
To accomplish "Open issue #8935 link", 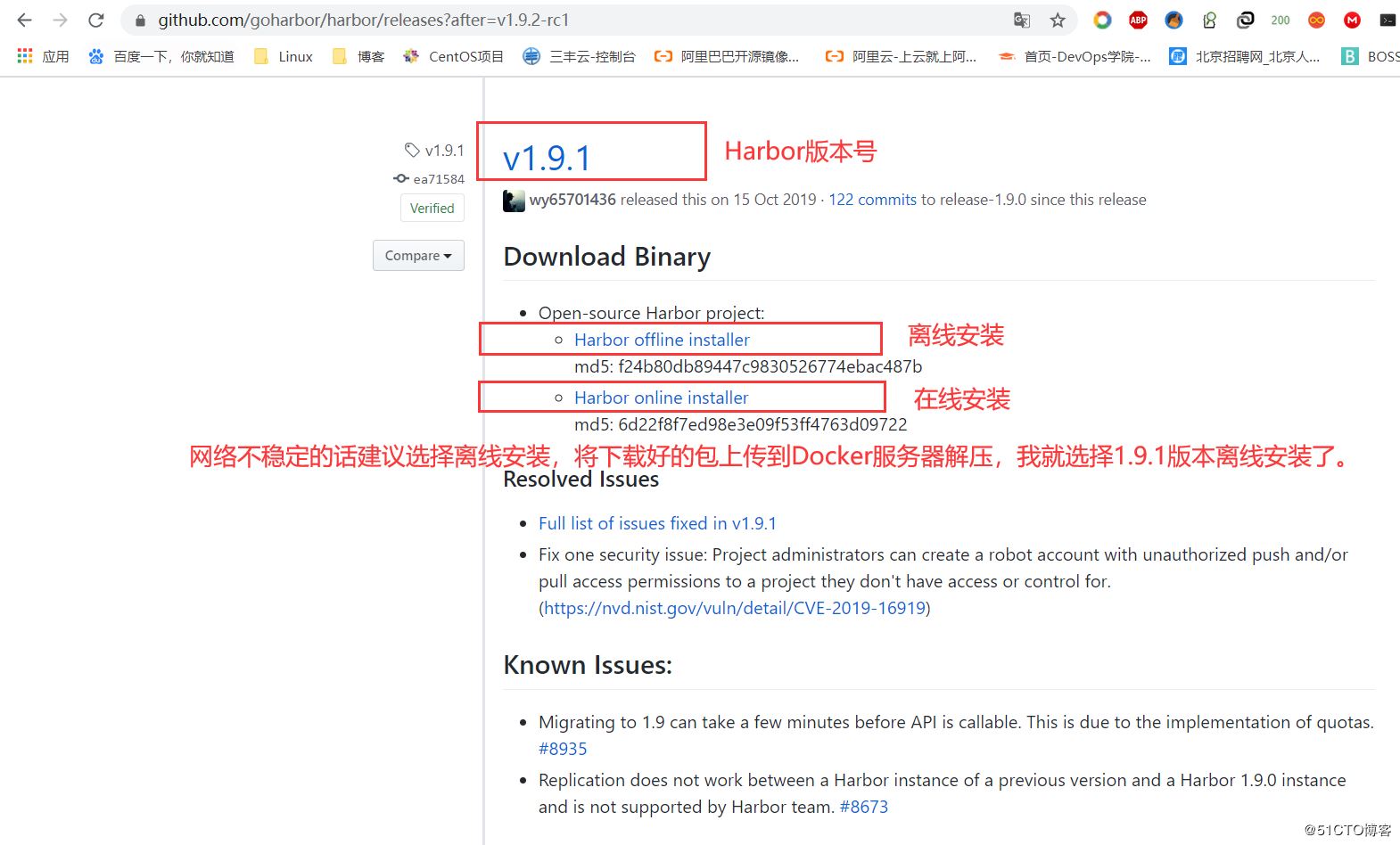I will coord(563,749).
